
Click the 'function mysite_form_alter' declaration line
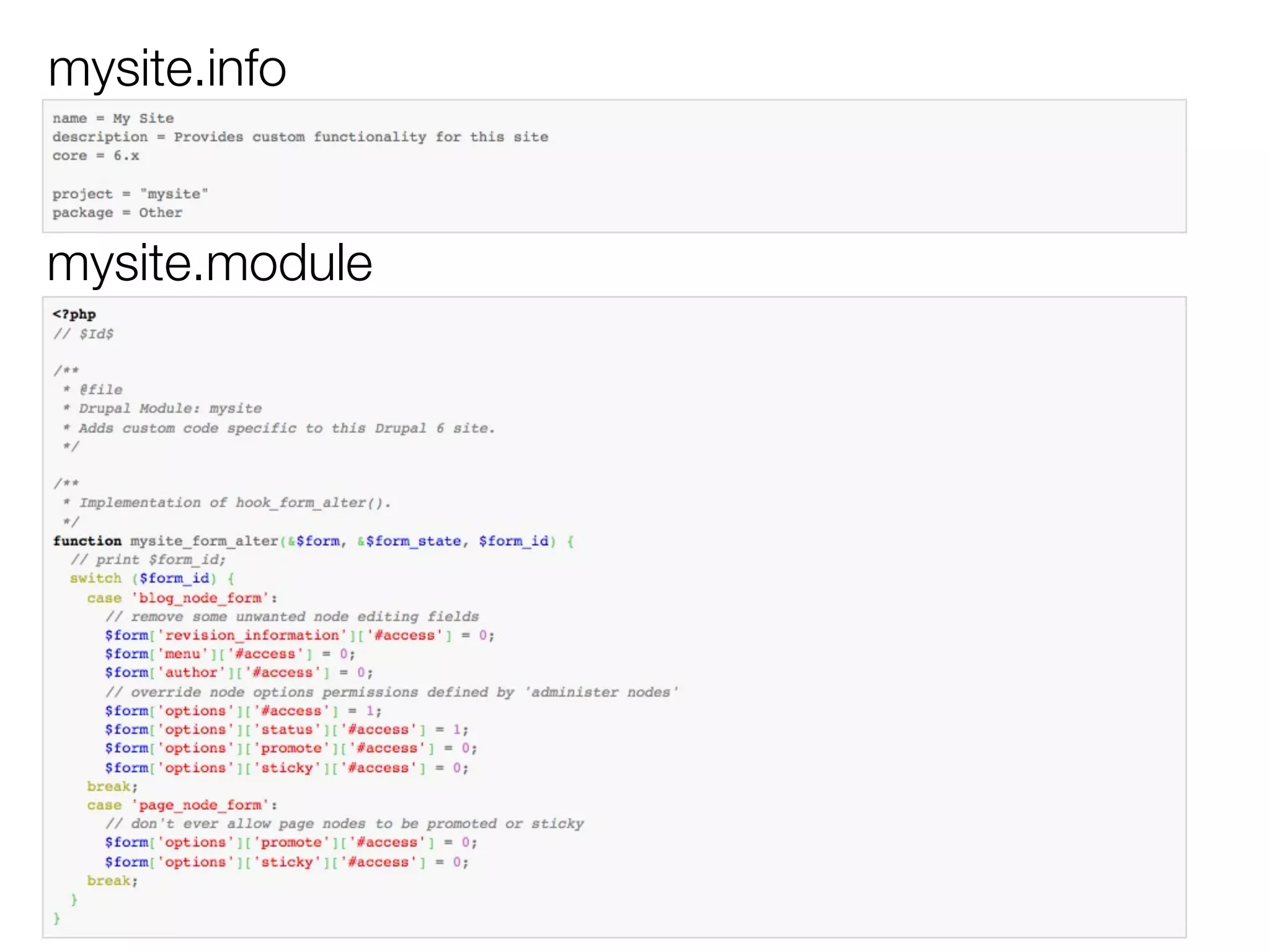tap(314, 541)
